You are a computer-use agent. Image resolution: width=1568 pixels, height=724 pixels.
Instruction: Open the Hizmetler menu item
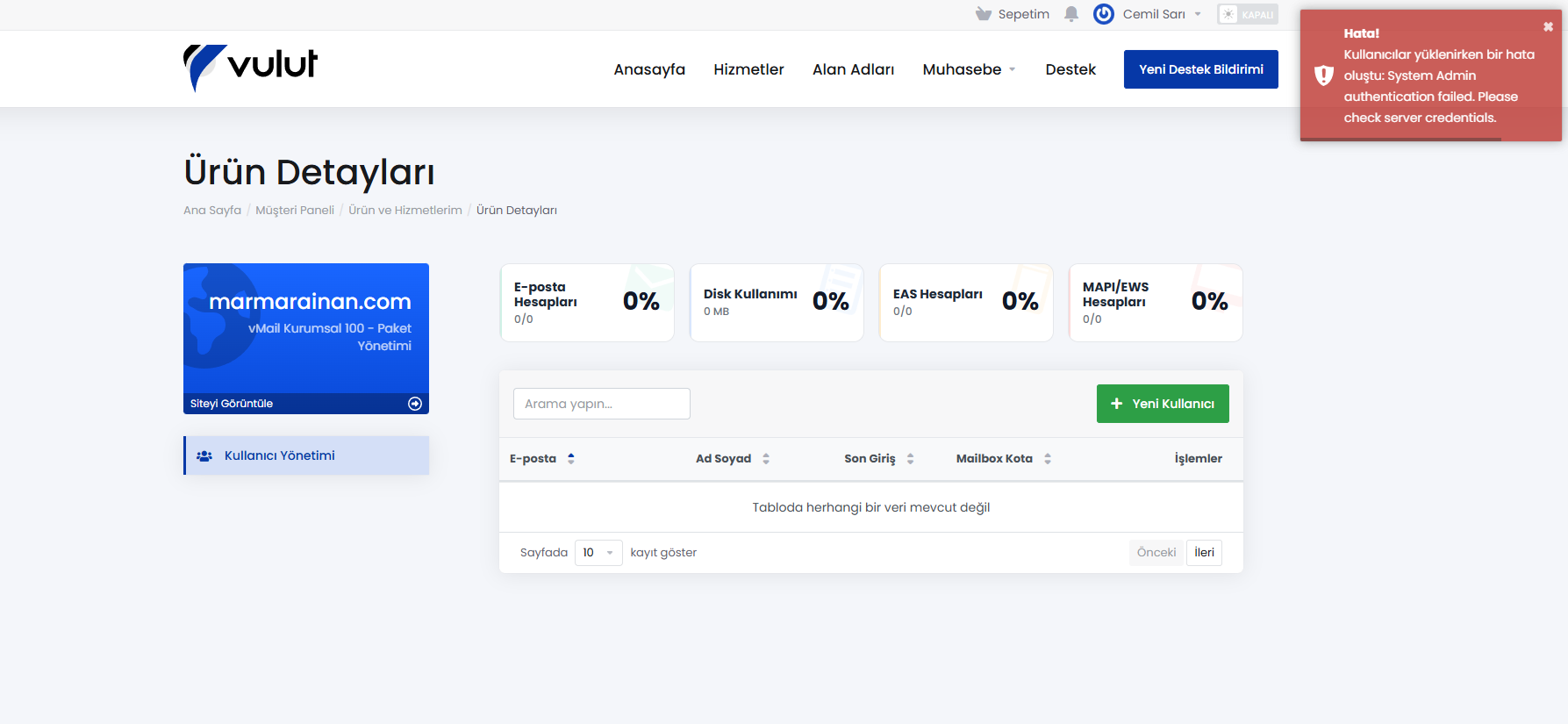pos(748,69)
